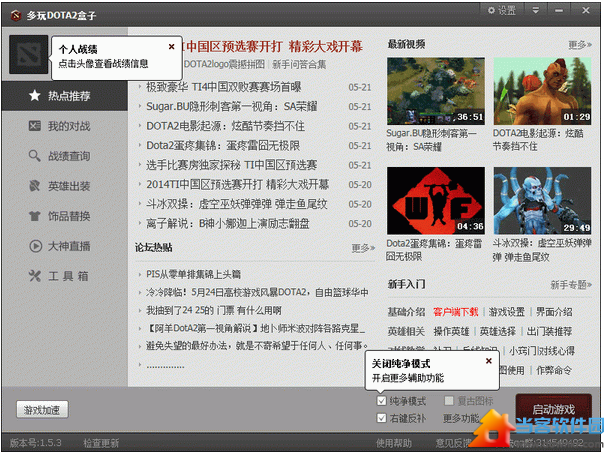
Task: Click 界面介绍 beginner link
Action: pos(554,312)
